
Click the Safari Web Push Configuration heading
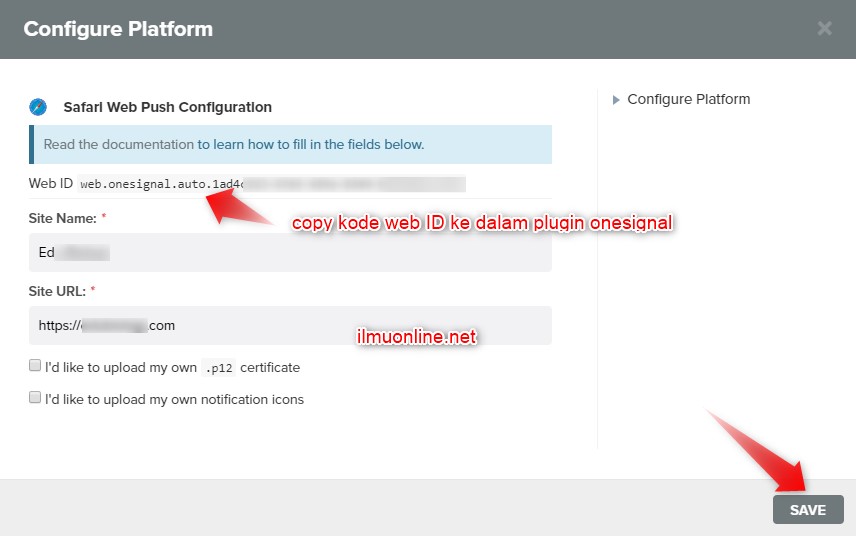(167, 107)
